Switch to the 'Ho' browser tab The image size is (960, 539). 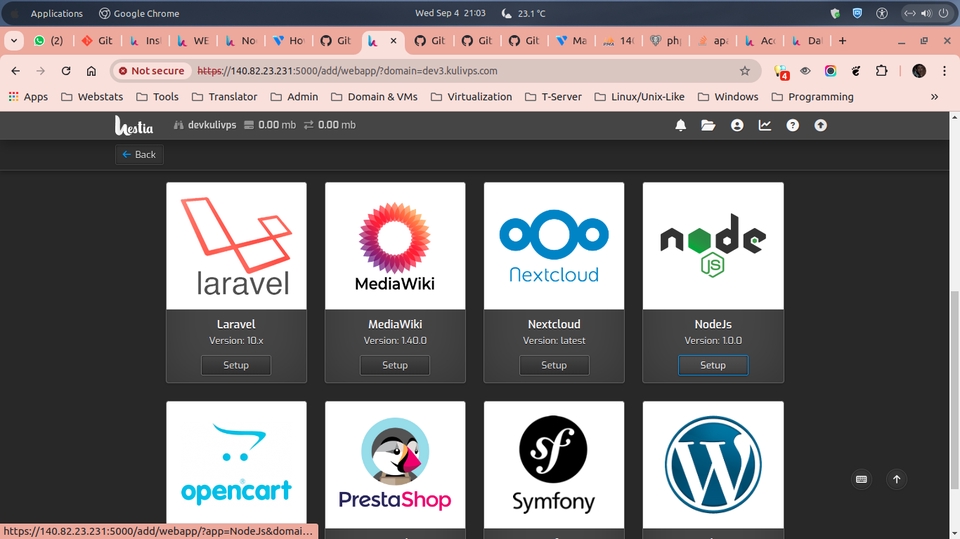[290, 41]
